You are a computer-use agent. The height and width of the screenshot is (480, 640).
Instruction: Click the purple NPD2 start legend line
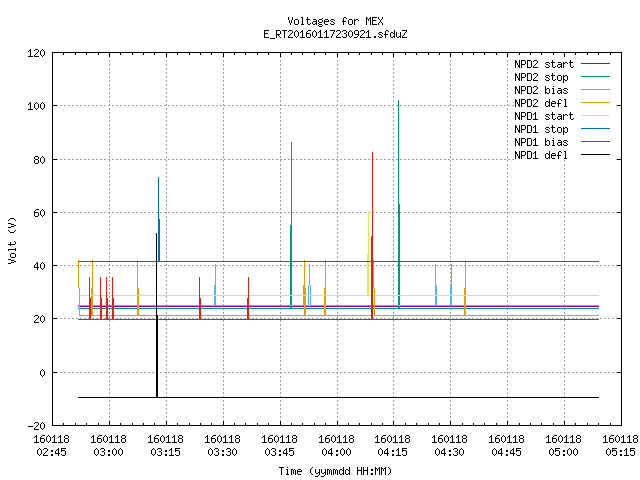(x=595, y=64)
